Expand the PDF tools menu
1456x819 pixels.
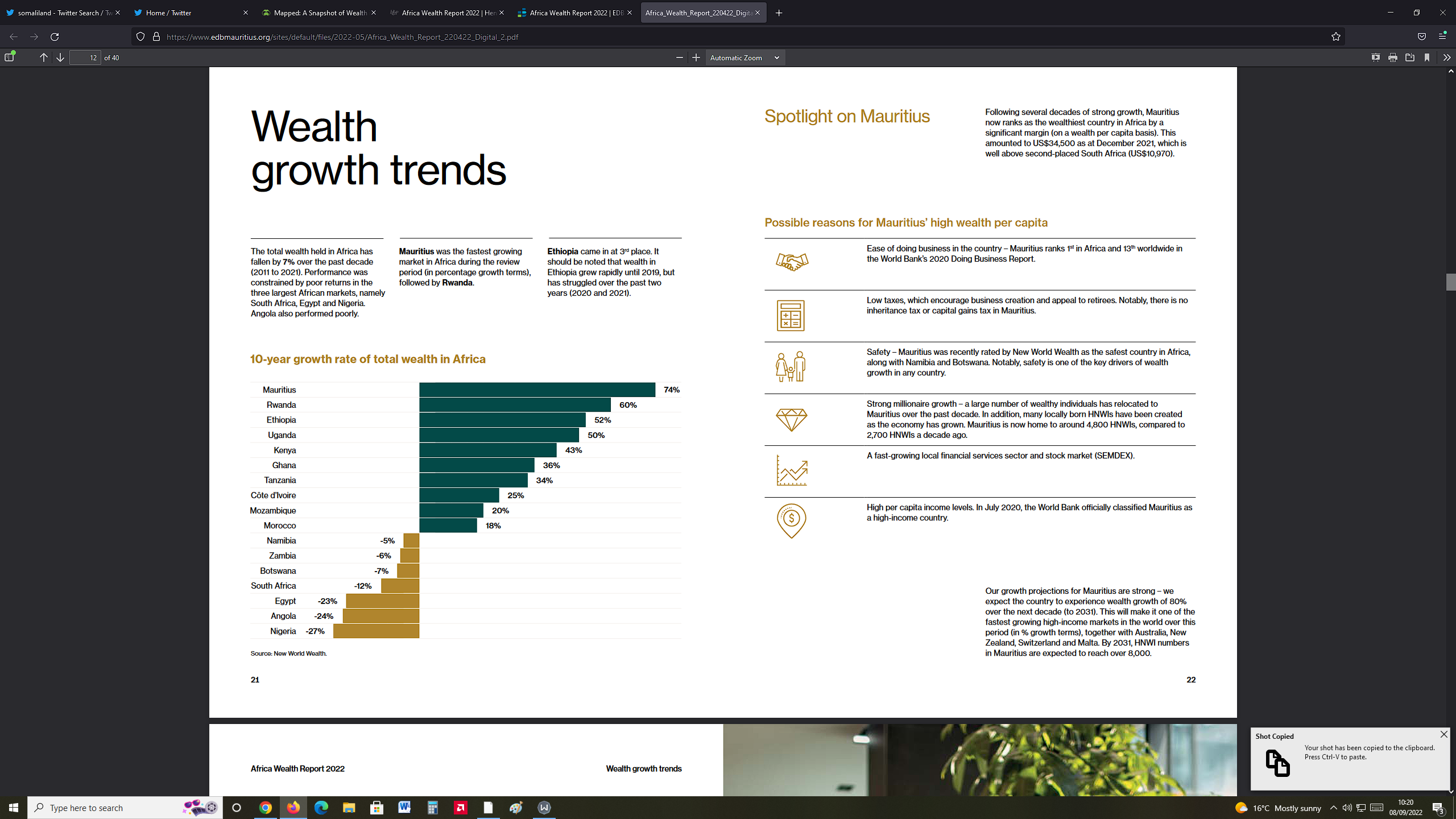click(x=1446, y=57)
